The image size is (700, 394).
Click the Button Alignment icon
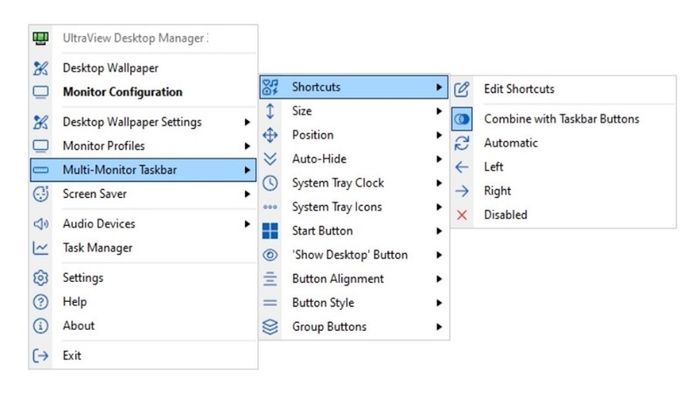(270, 279)
